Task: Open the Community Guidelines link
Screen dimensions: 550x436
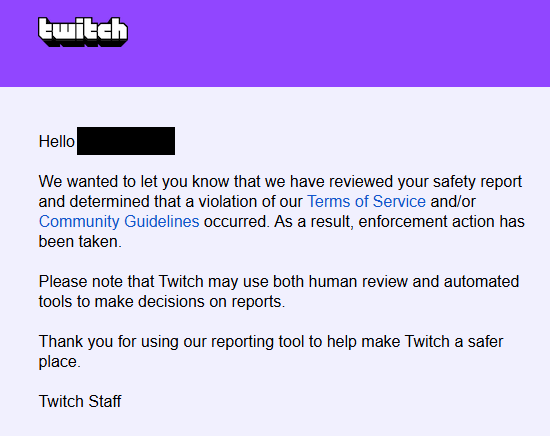Action: click(119, 222)
